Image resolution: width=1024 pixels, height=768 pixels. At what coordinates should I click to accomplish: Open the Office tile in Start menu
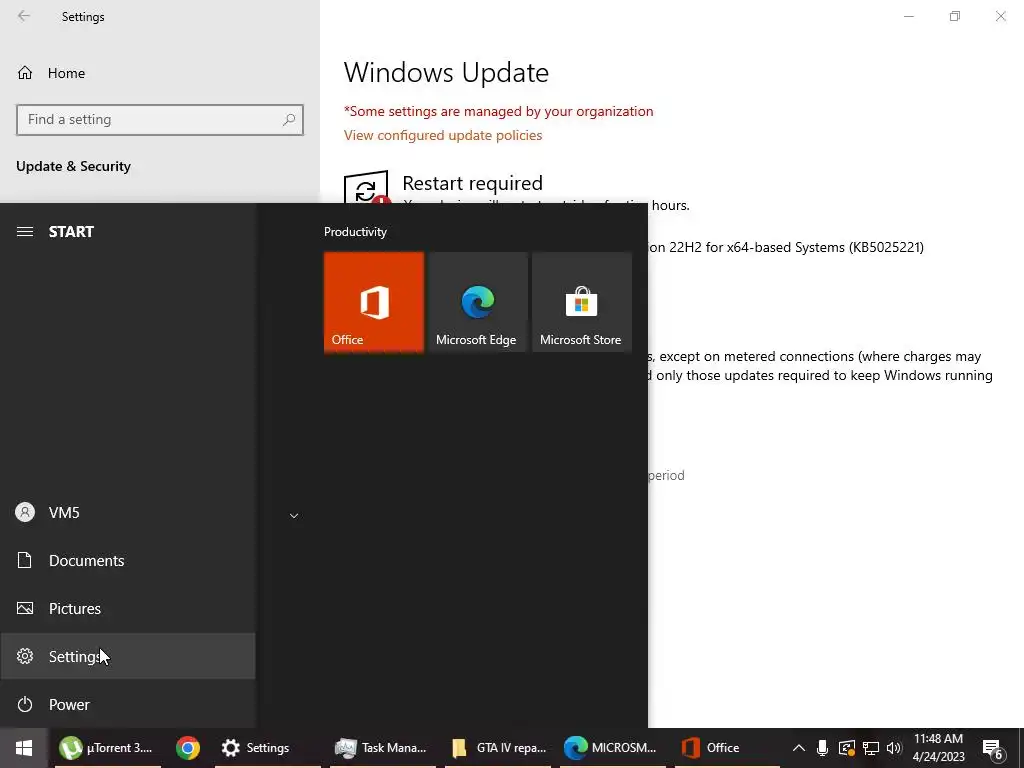tap(374, 302)
